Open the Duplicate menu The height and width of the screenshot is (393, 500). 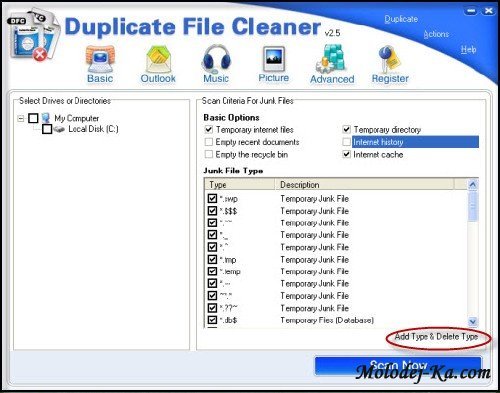point(401,19)
